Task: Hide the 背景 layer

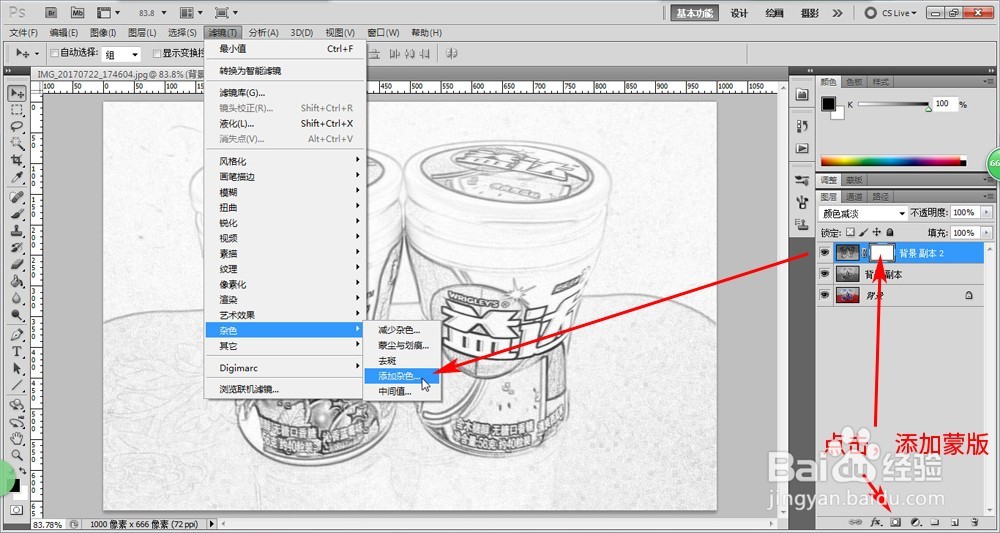Action: coord(825,295)
